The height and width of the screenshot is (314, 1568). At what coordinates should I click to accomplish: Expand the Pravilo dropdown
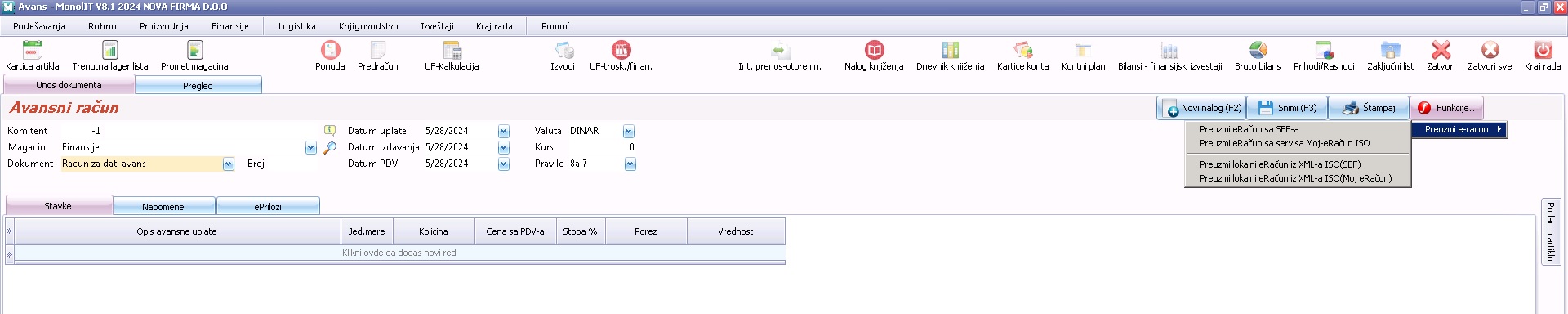pos(630,164)
